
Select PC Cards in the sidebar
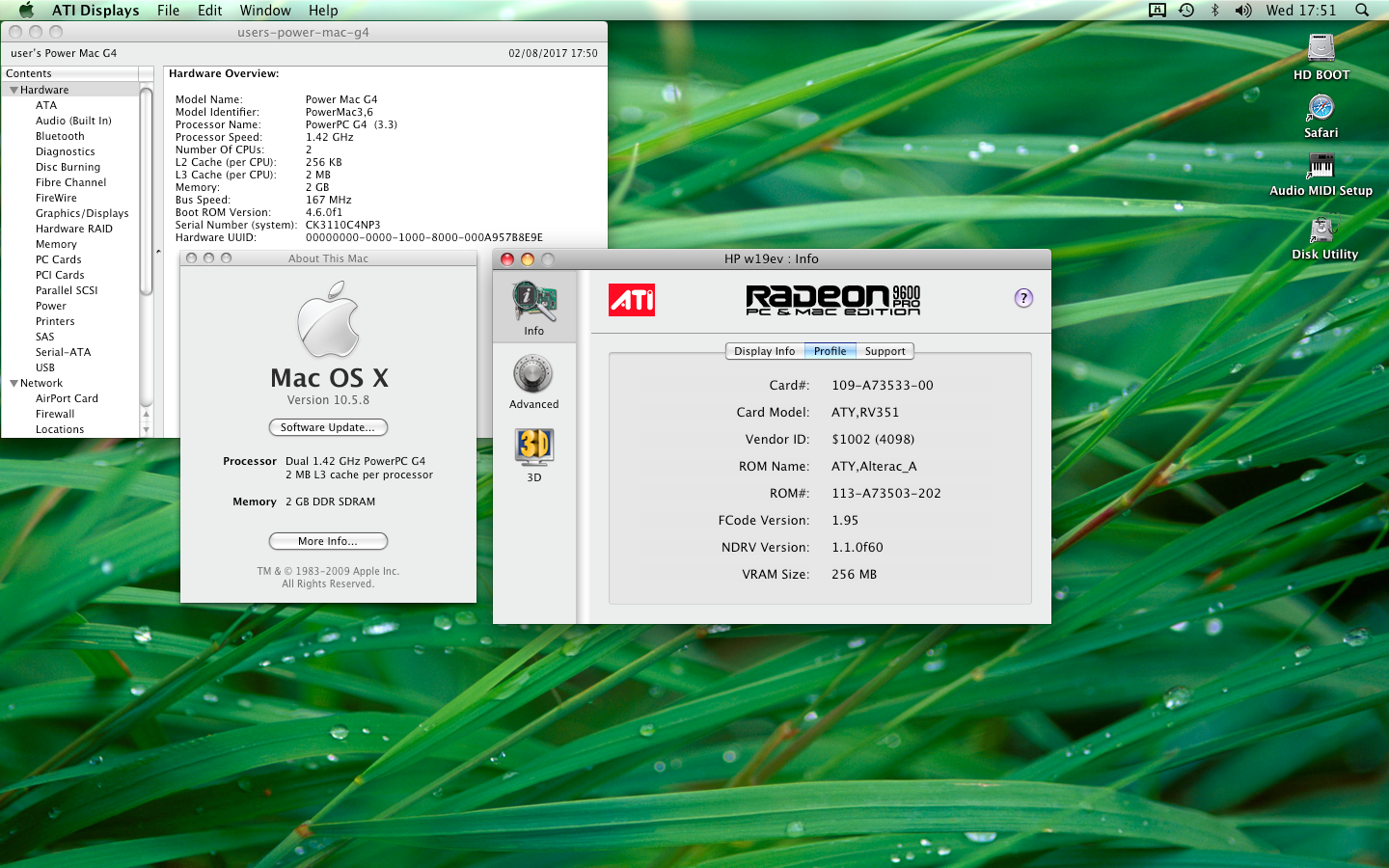59,259
